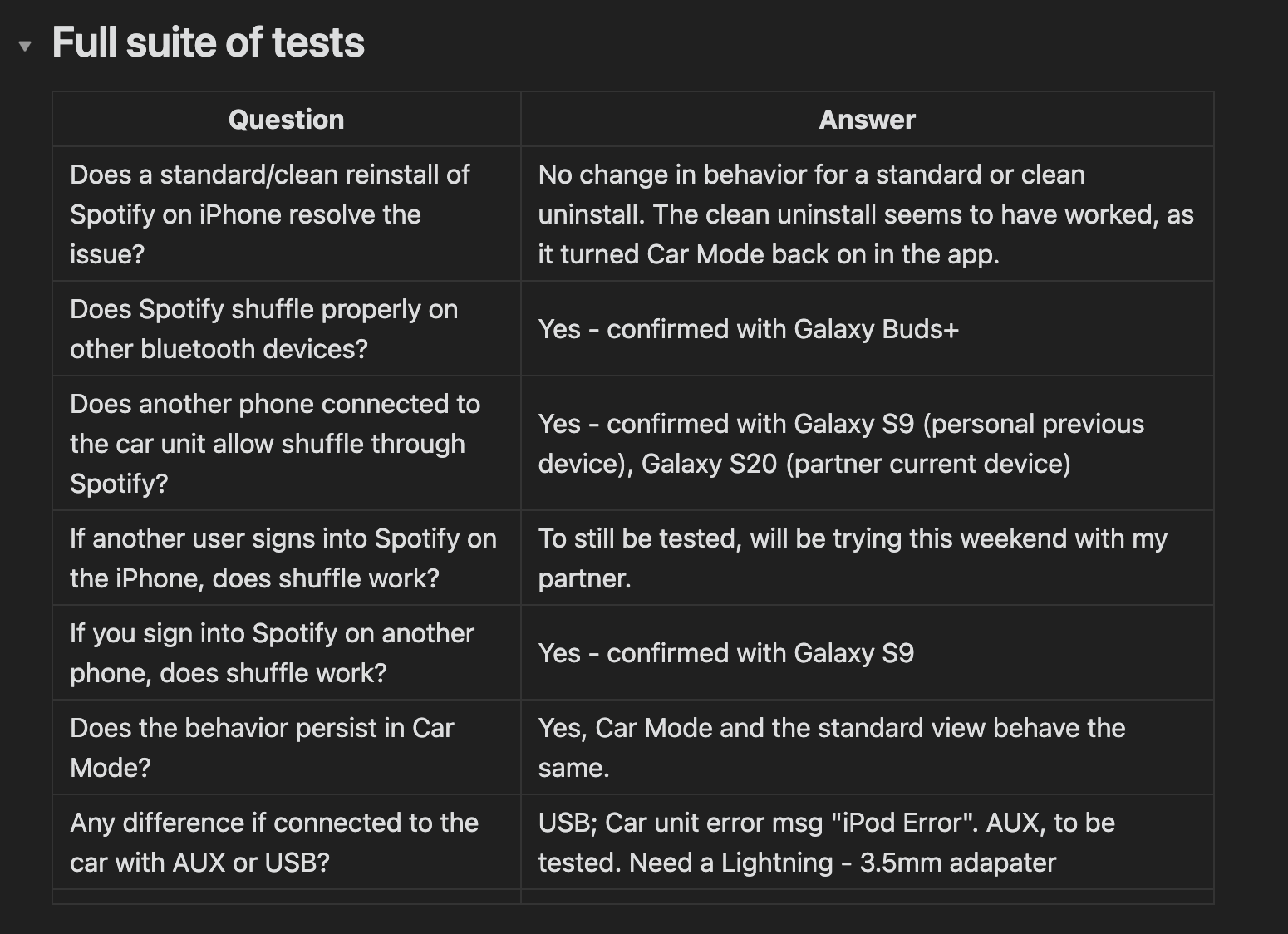Click the Full suite of tests heading
Screen dimensions: 1288x934
[x=208, y=42]
